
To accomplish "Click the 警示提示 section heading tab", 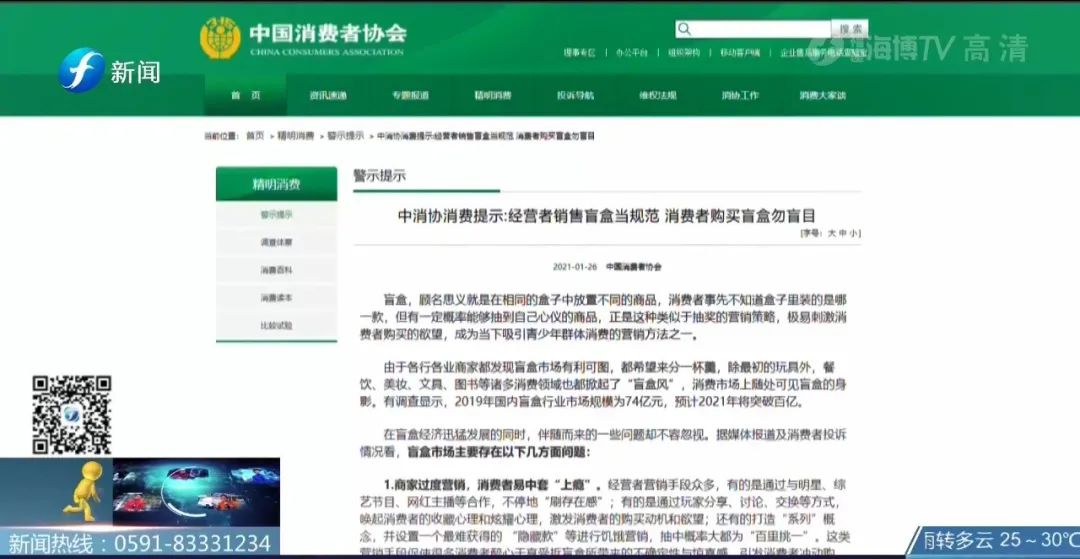I will pos(380,176).
